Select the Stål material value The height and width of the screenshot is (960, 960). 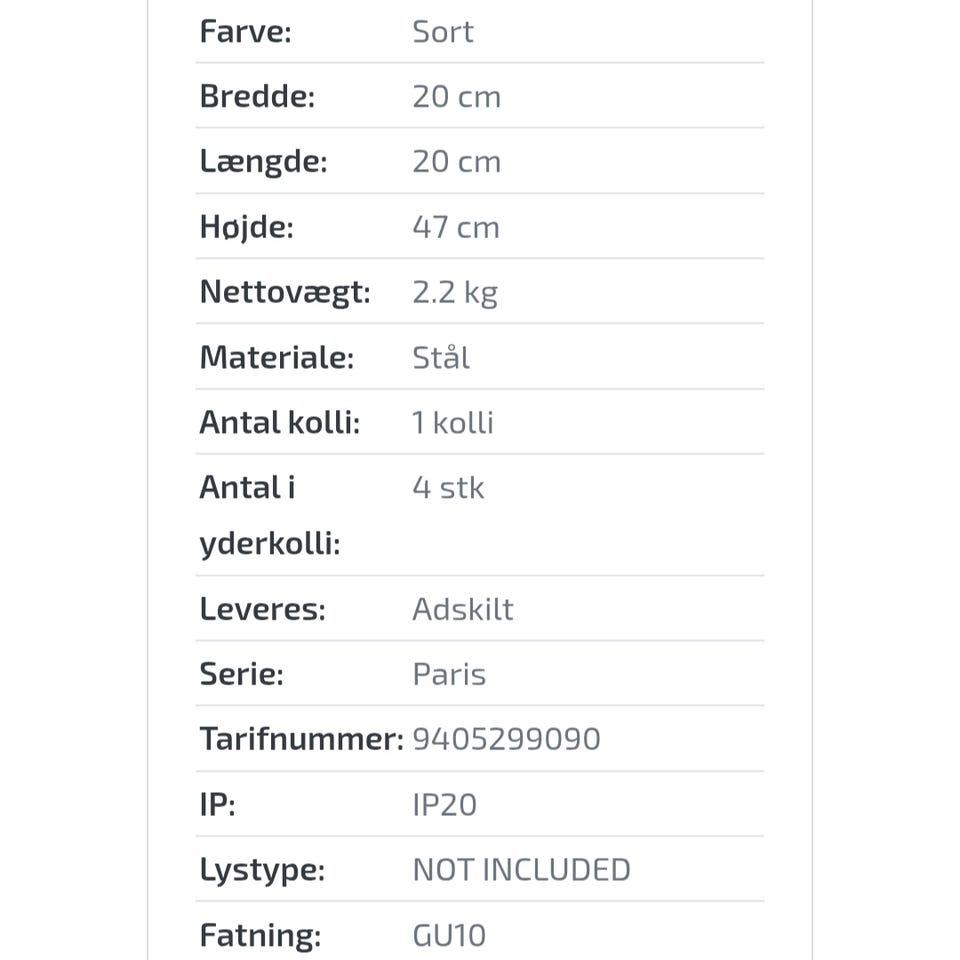(441, 357)
